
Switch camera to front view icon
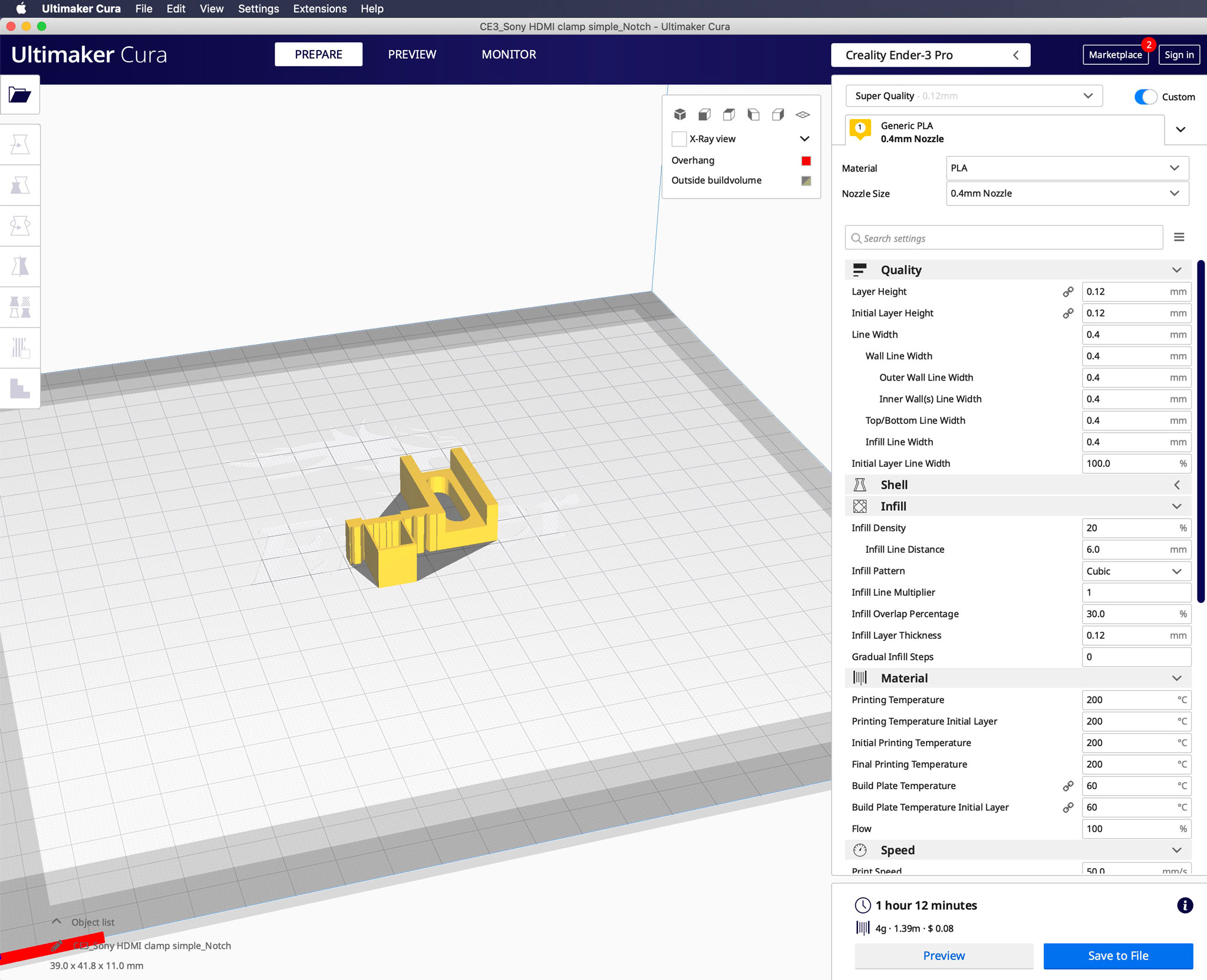704,114
